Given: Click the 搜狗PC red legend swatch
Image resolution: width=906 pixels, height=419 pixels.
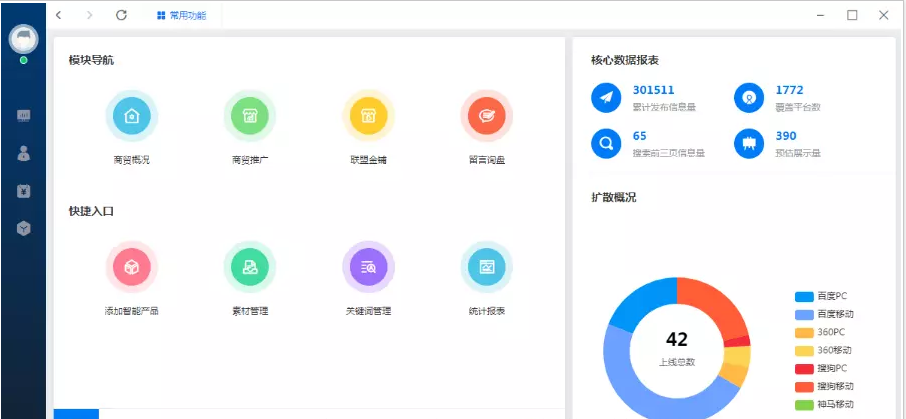Looking at the screenshot, I should click(805, 368).
